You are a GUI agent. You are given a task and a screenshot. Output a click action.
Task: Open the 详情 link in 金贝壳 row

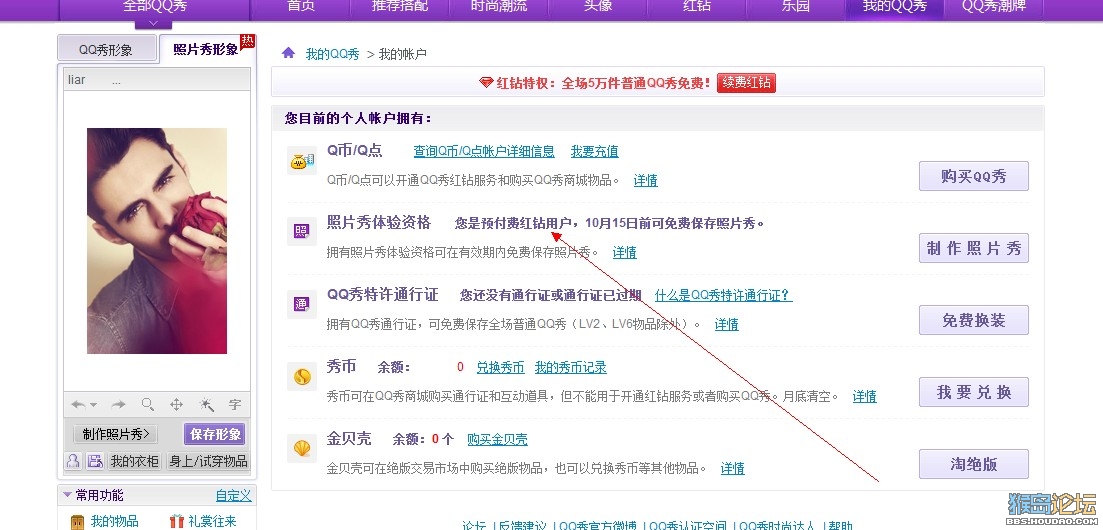(x=732, y=469)
